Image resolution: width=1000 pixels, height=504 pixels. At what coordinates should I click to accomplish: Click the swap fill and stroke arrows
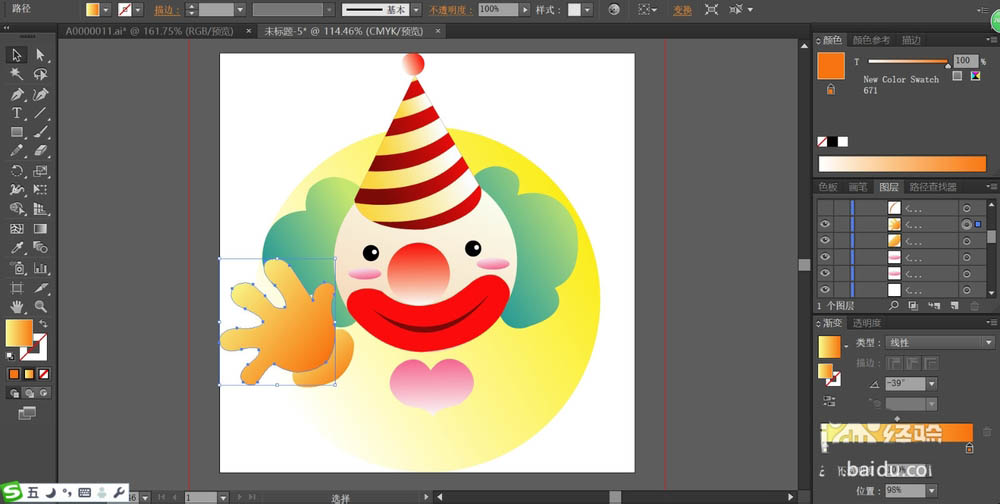(43, 323)
